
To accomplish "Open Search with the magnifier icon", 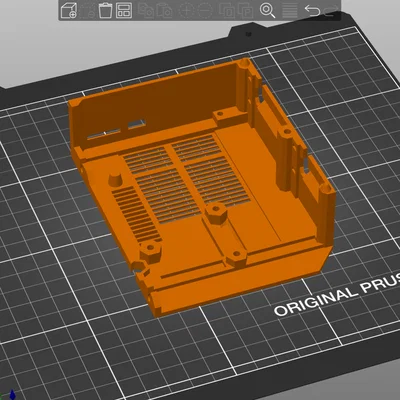I will pyautogui.click(x=267, y=10).
